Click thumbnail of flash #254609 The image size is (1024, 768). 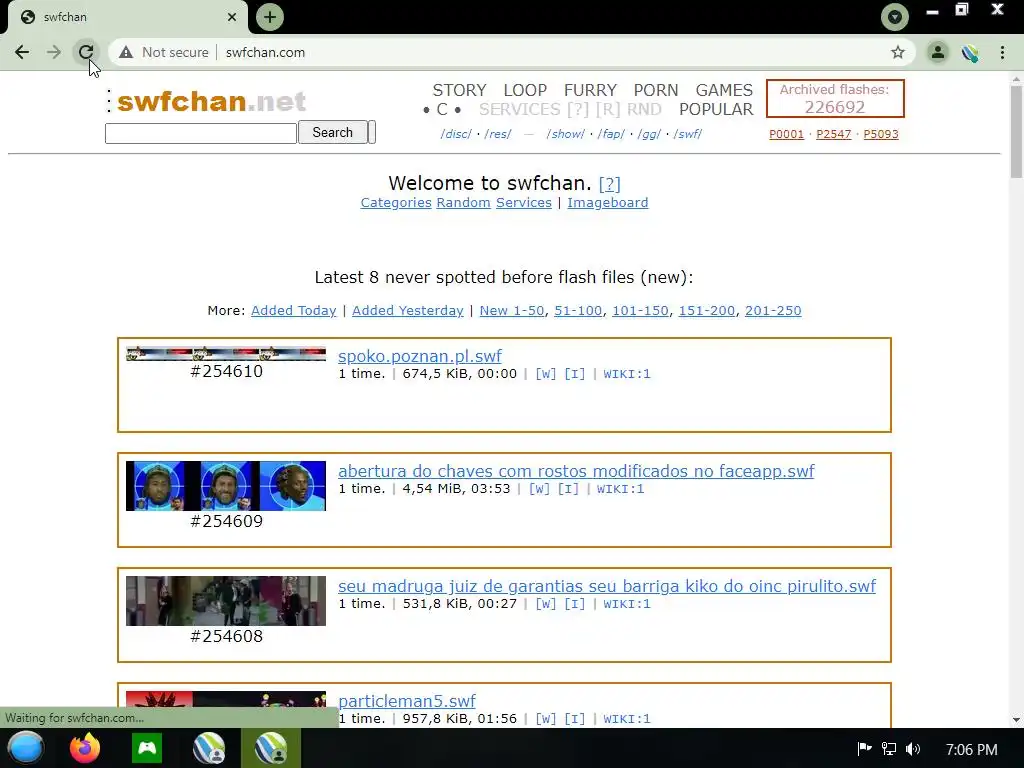tap(226, 486)
